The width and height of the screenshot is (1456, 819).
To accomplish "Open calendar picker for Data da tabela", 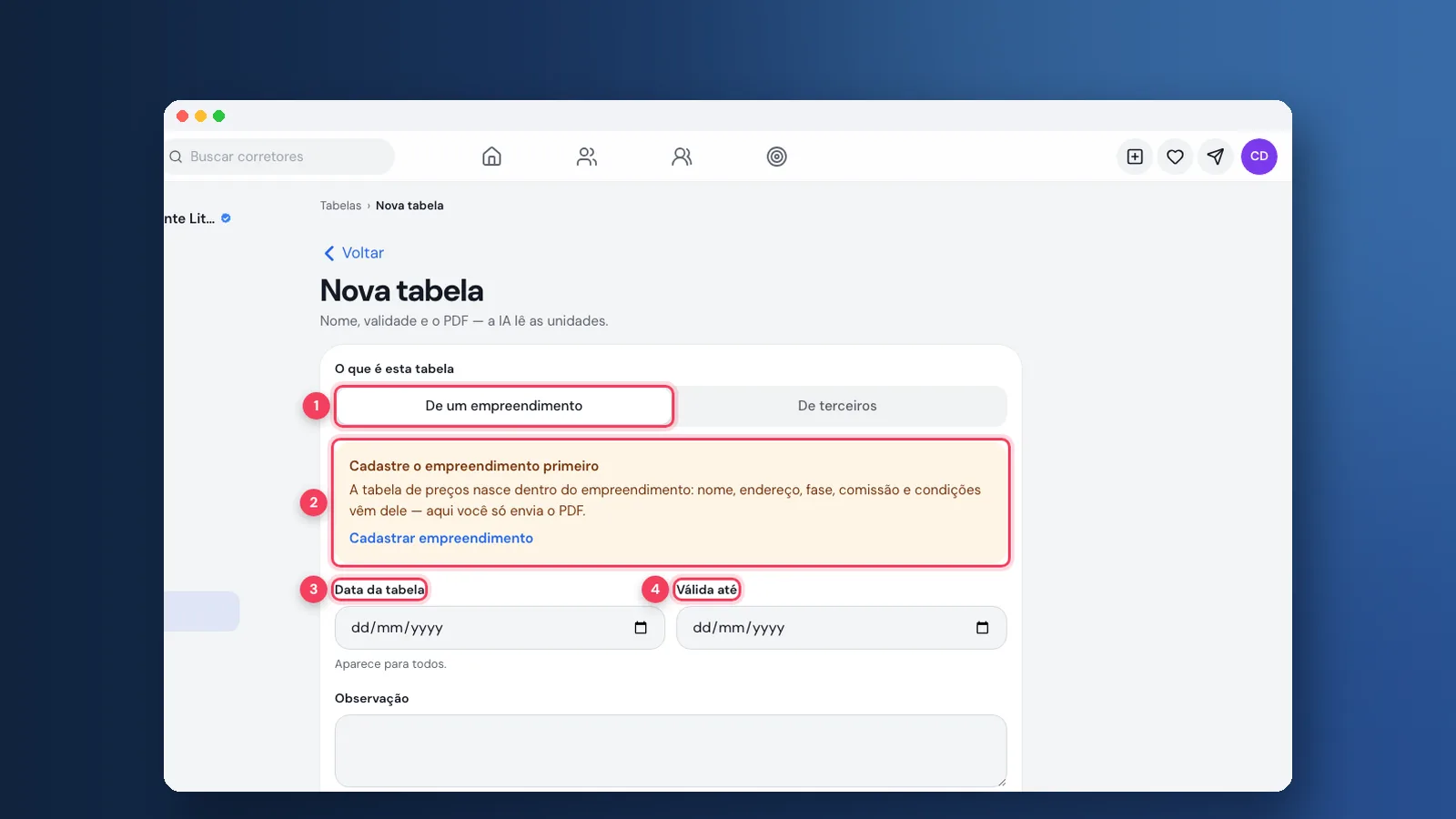I will (641, 628).
